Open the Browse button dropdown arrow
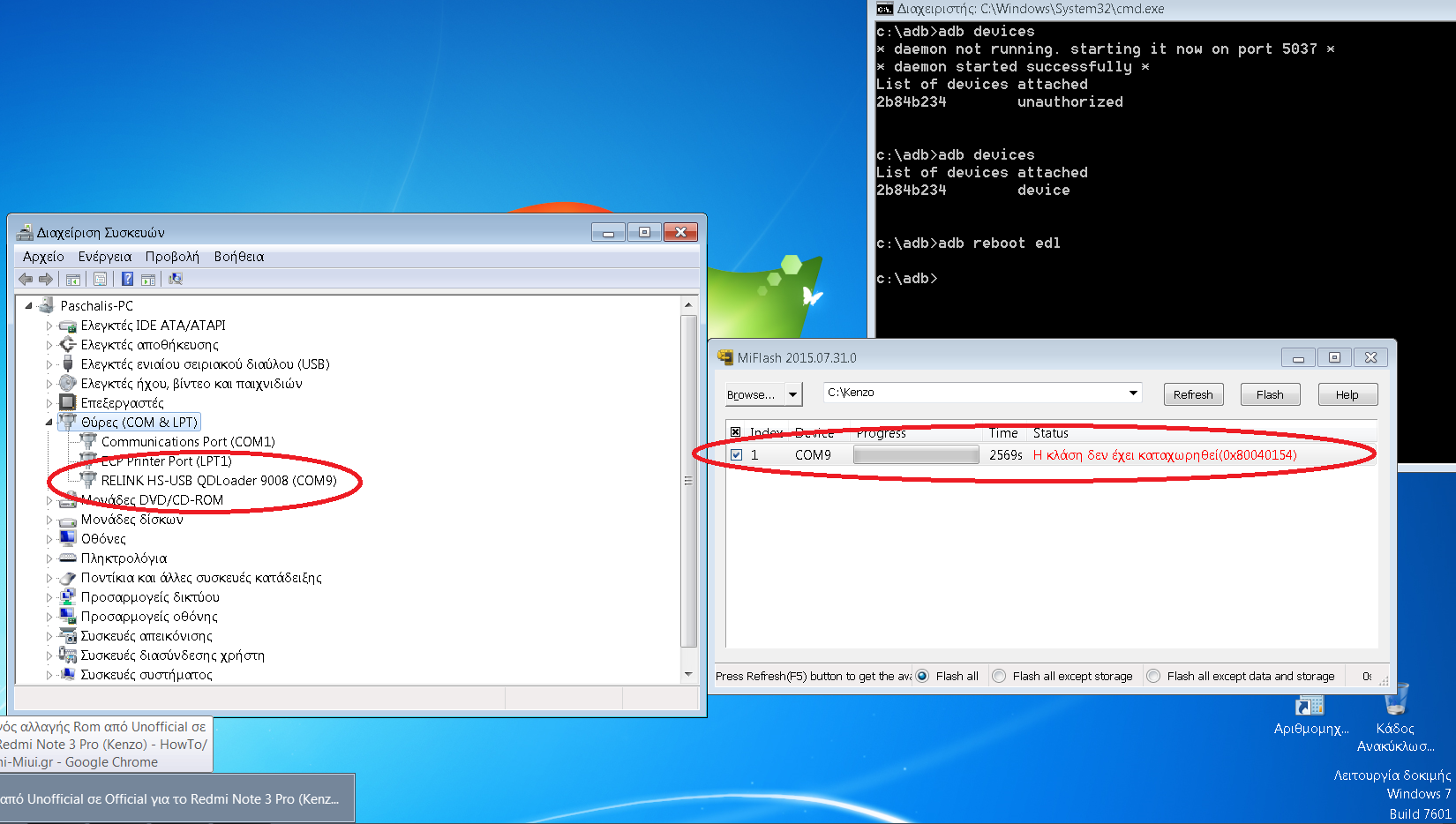Image resolution: width=1456 pixels, height=824 pixels. (x=792, y=394)
